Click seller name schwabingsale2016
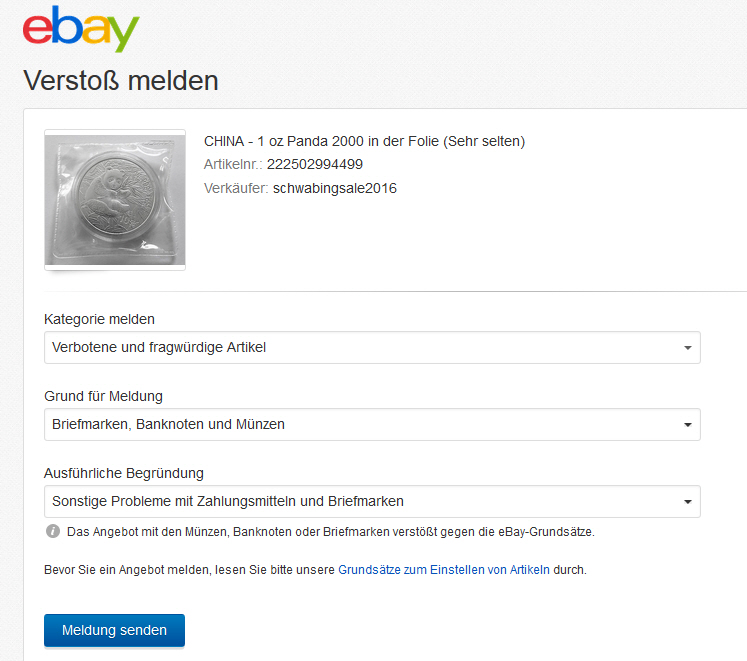 click(x=334, y=188)
